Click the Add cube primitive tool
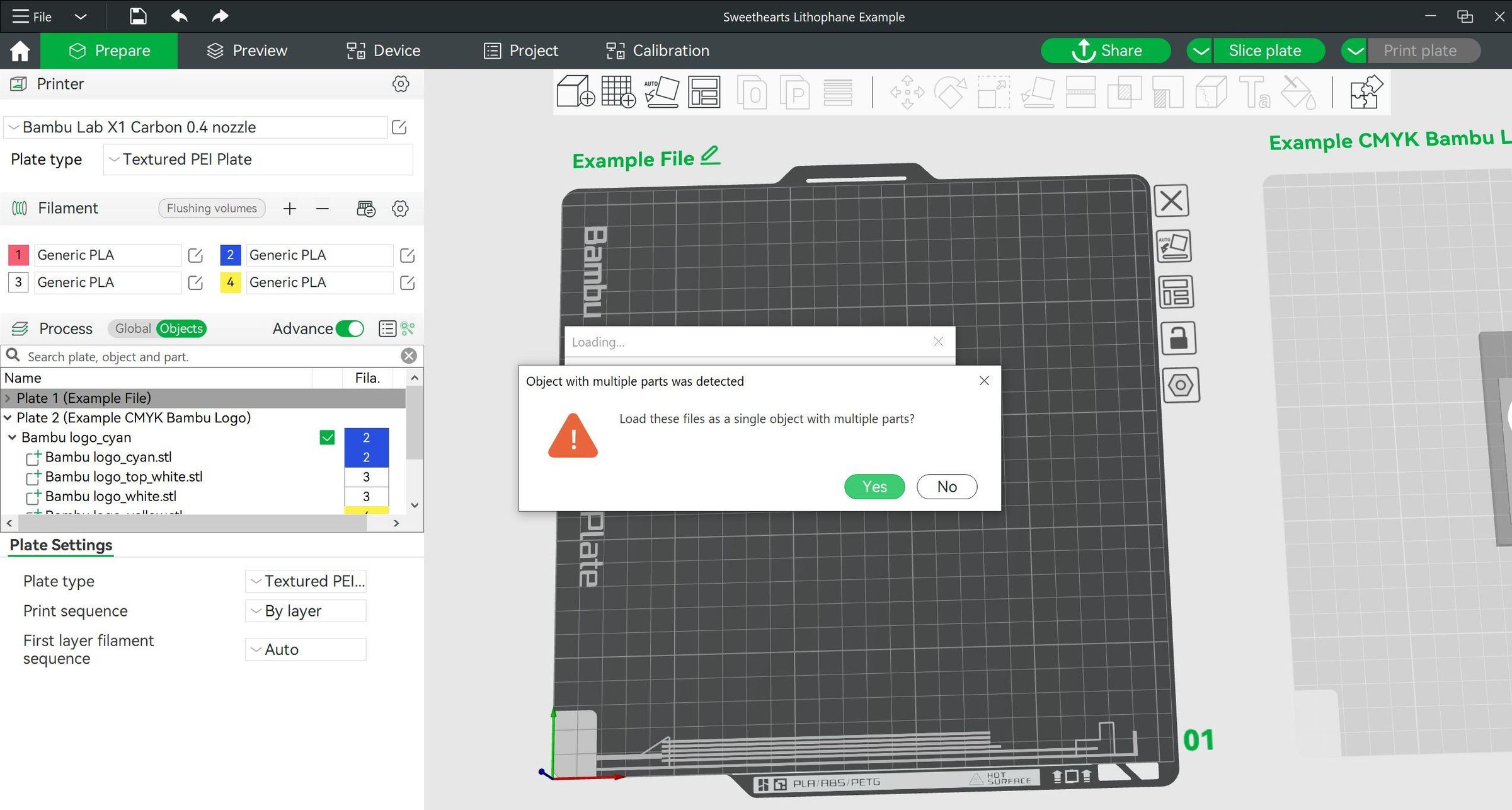 click(x=575, y=92)
